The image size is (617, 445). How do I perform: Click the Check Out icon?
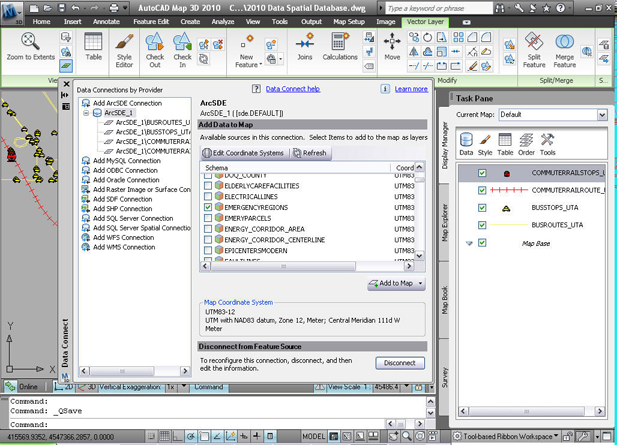(155, 42)
